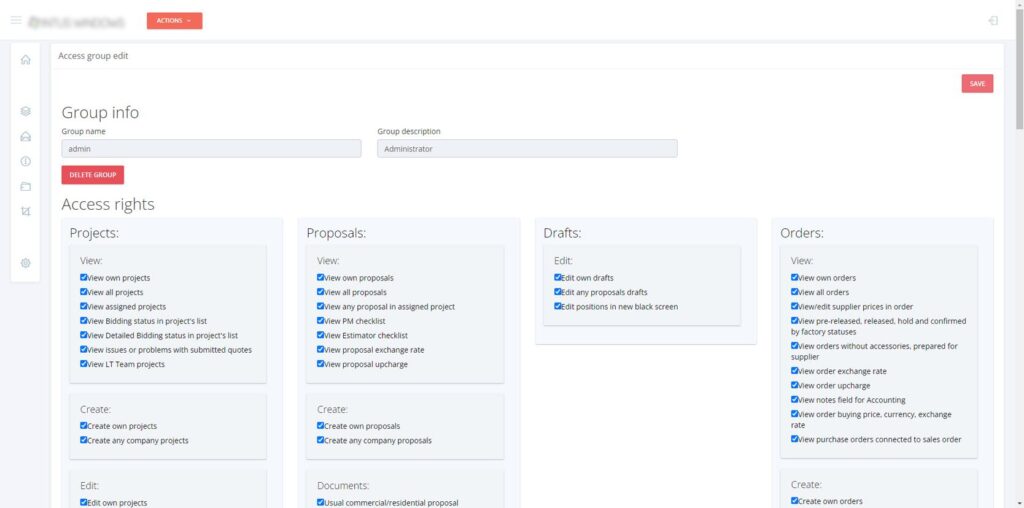Toggle View LT Team projects checkbox
1024x508 pixels.
(83, 364)
